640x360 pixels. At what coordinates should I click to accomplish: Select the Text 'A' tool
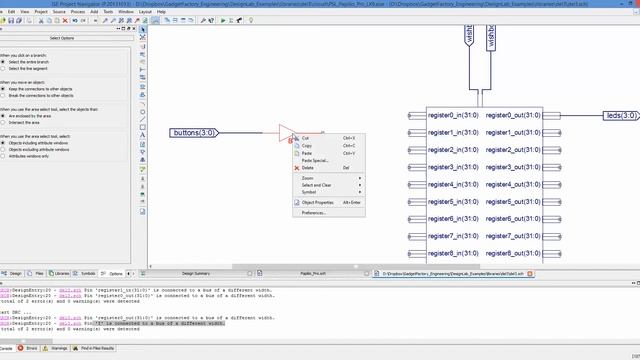pyautogui.click(x=142, y=135)
